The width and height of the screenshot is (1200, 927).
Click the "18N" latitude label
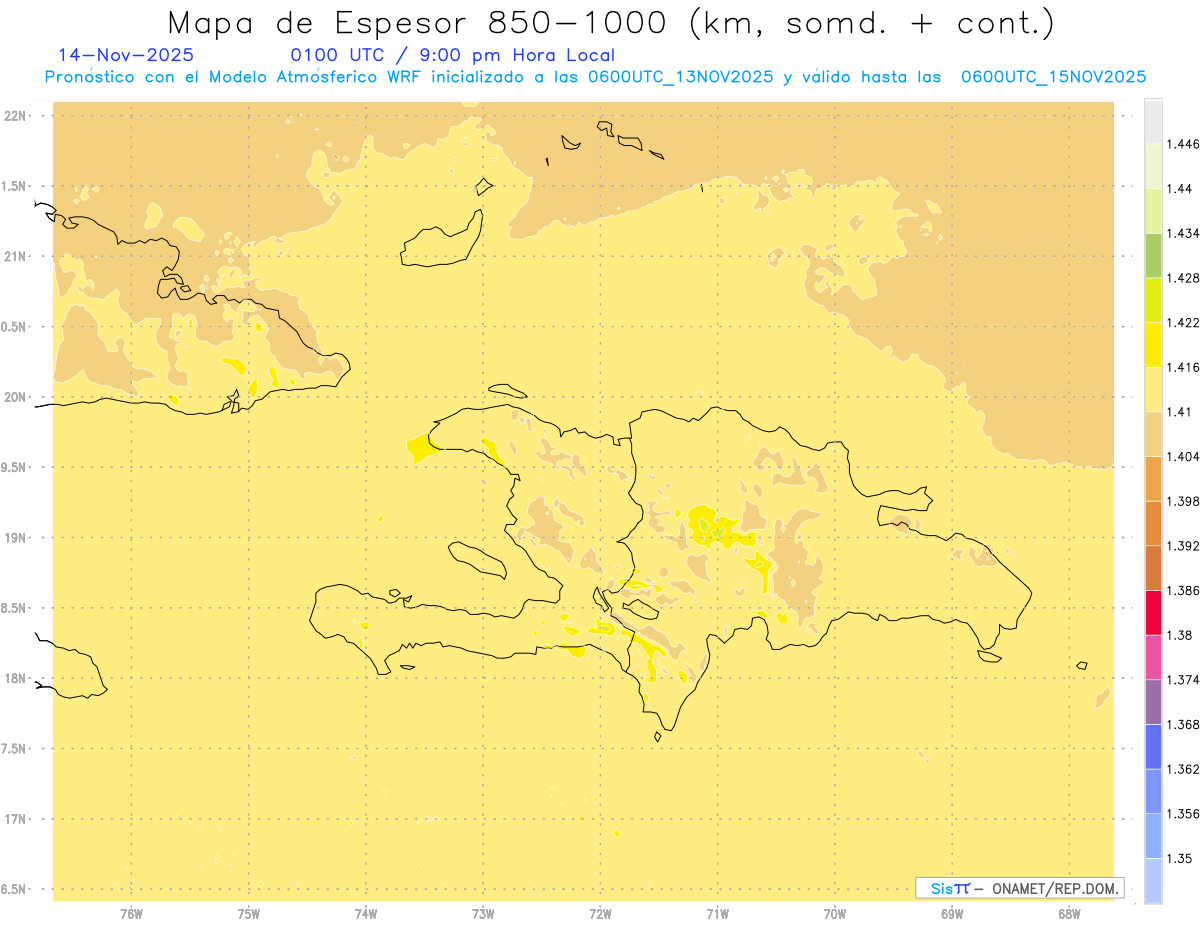click(15, 678)
